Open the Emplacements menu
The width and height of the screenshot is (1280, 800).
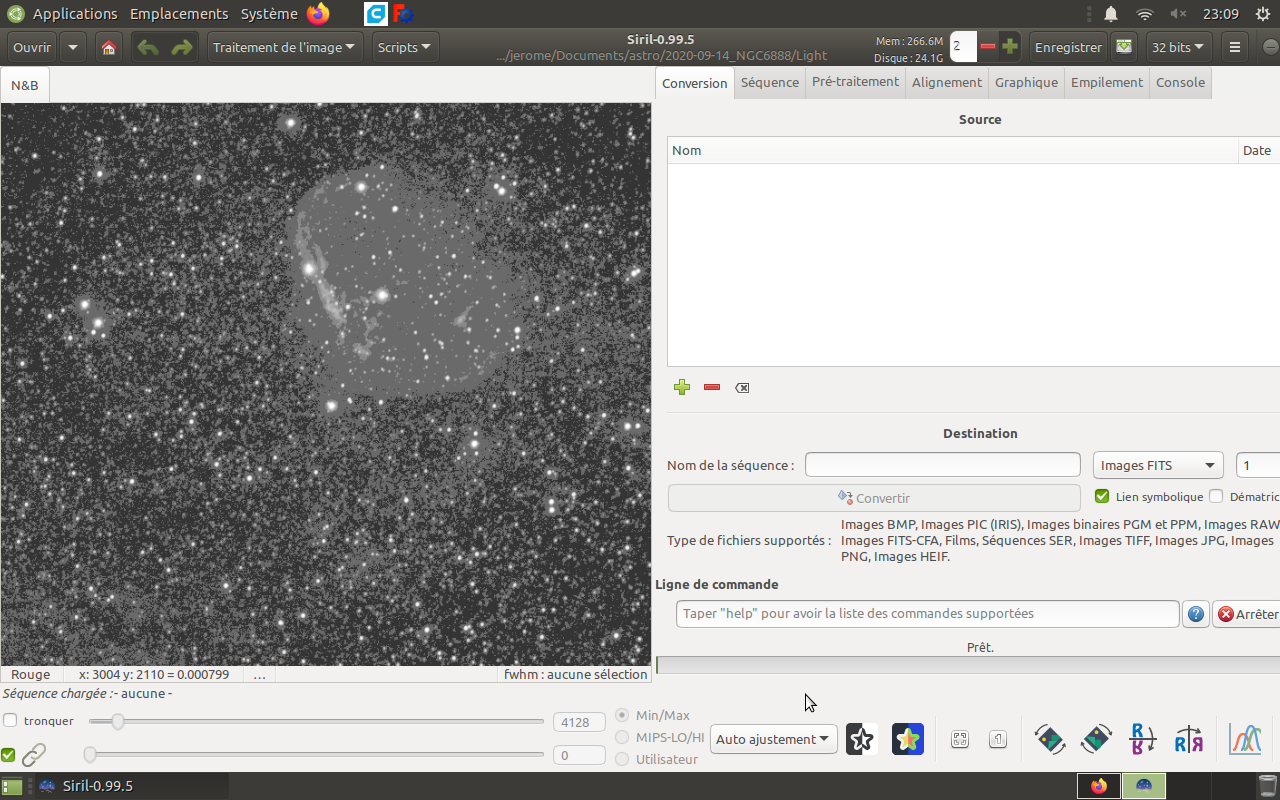click(179, 14)
